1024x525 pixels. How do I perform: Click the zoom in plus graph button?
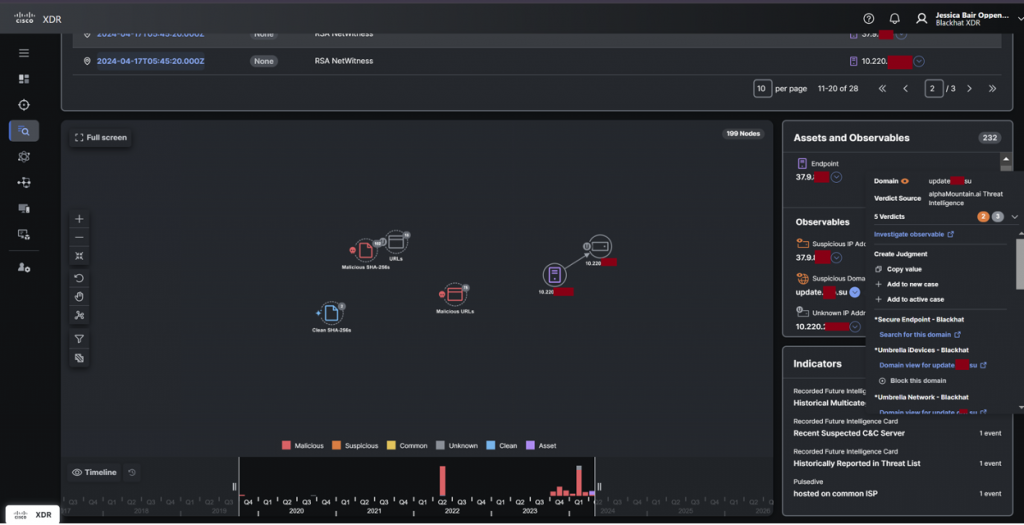tap(80, 219)
